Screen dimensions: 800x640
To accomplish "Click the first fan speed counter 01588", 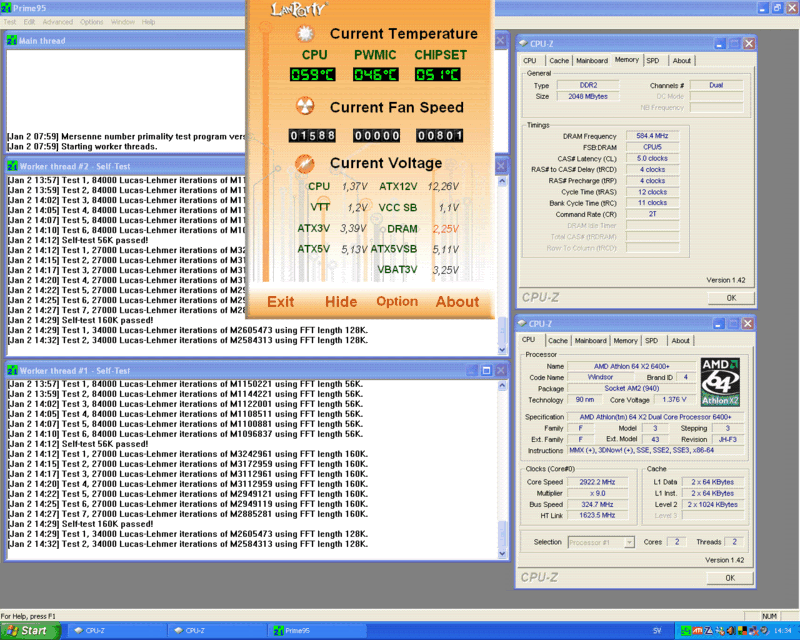I will click(312, 135).
